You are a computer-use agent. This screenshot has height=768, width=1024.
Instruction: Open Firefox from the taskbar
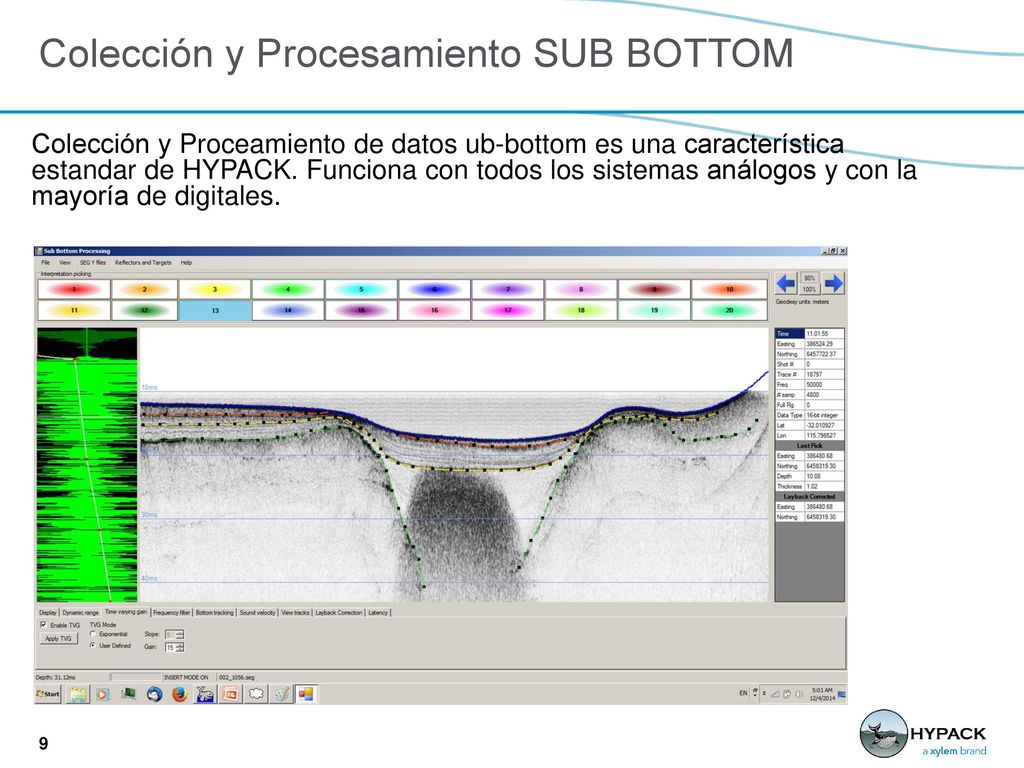point(180,694)
